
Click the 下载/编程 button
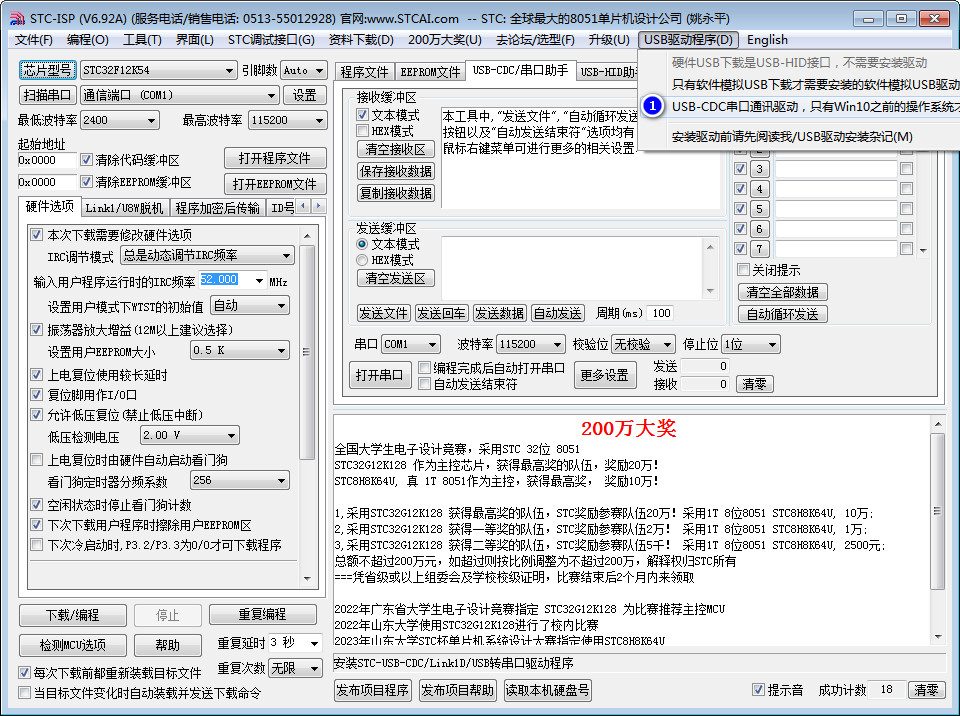point(72,615)
